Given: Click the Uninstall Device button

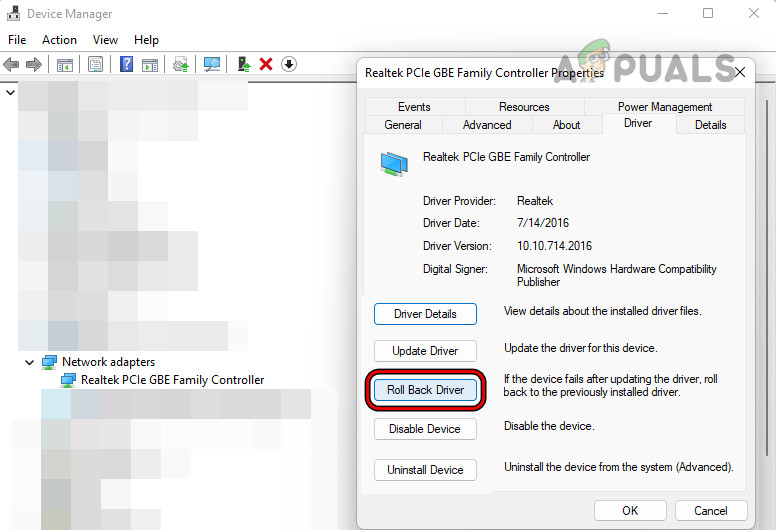Looking at the screenshot, I should click(x=425, y=470).
